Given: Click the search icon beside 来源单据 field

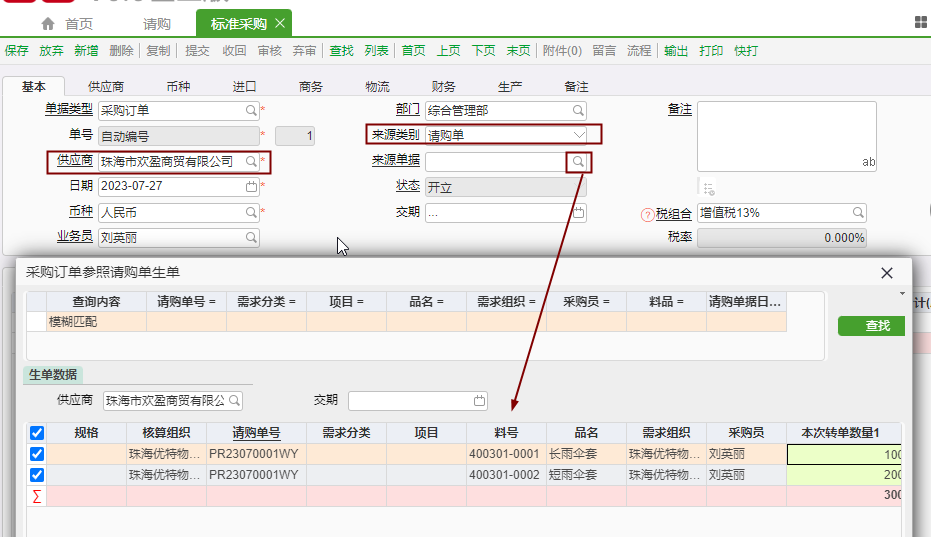Looking at the screenshot, I should coord(578,161).
